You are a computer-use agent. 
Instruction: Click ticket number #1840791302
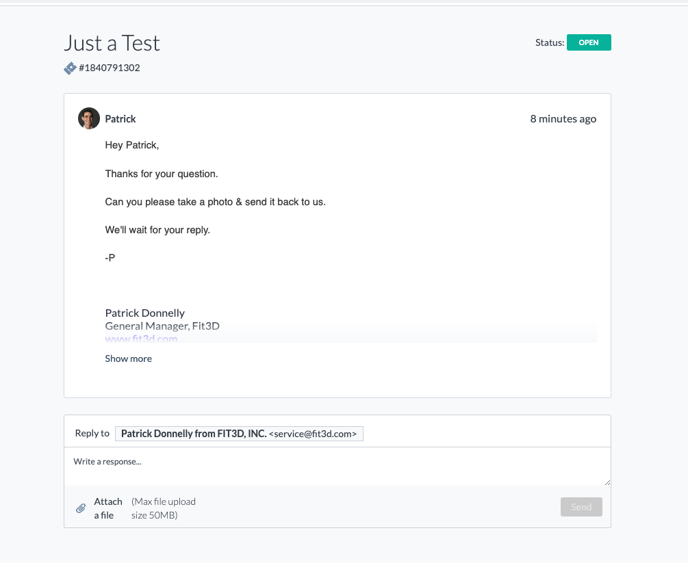click(109, 68)
